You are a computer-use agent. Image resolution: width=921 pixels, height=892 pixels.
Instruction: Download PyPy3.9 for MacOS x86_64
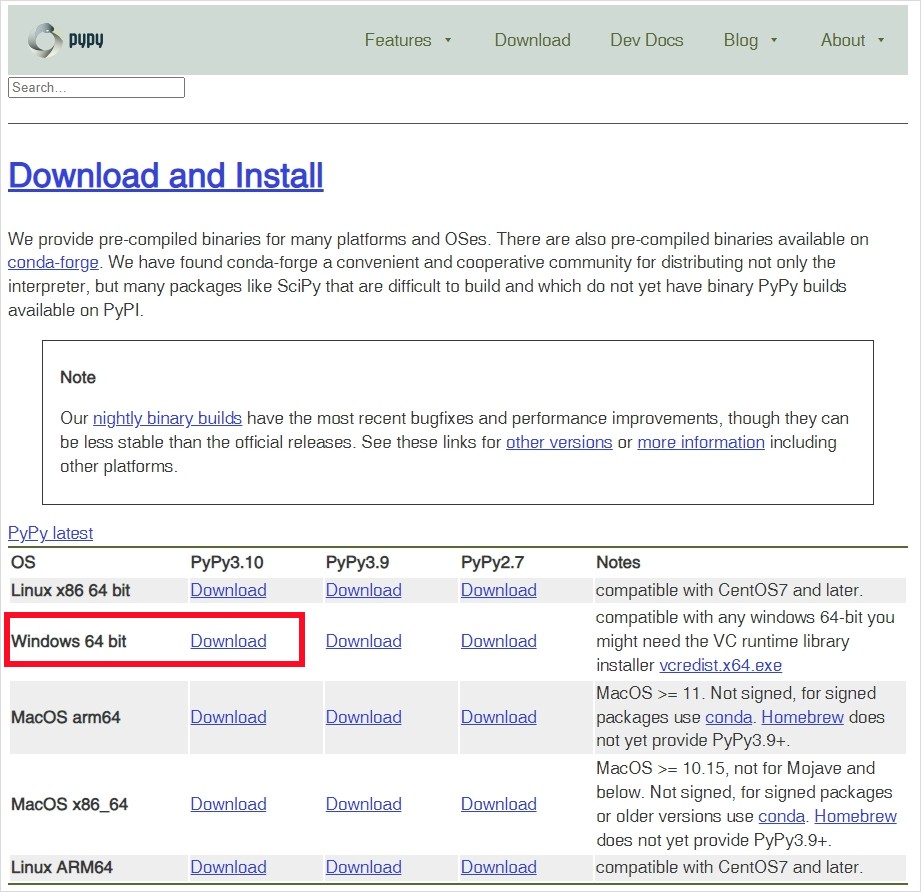click(x=364, y=804)
